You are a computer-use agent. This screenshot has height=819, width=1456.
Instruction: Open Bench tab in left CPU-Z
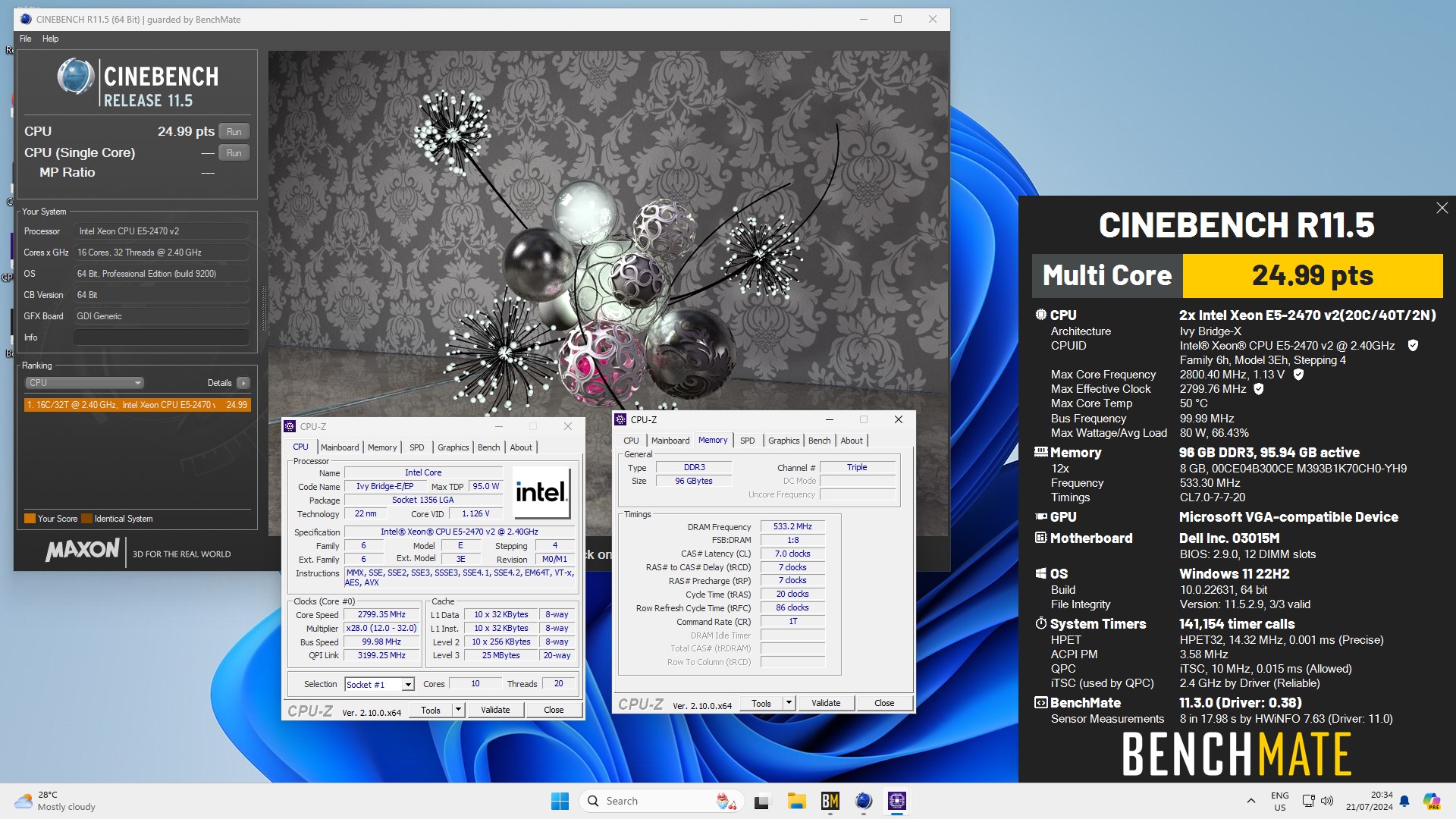tap(489, 447)
